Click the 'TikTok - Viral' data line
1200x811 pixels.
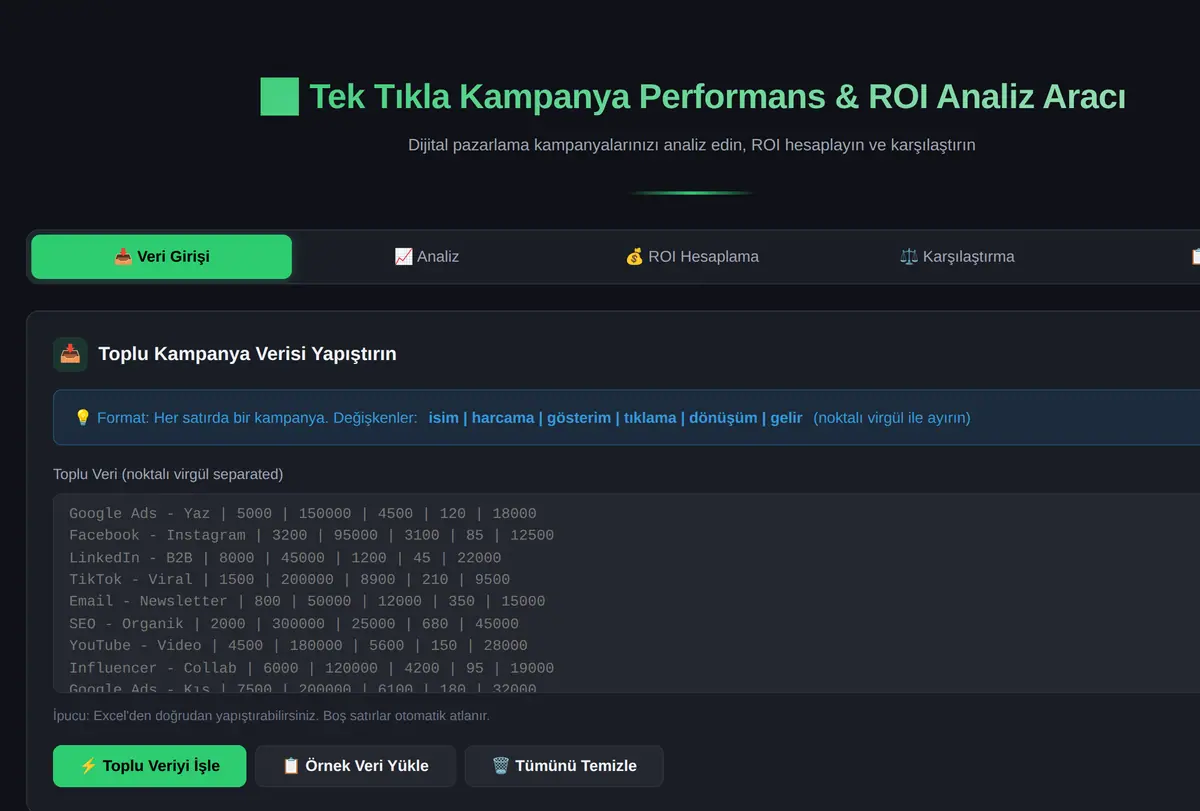[289, 579]
